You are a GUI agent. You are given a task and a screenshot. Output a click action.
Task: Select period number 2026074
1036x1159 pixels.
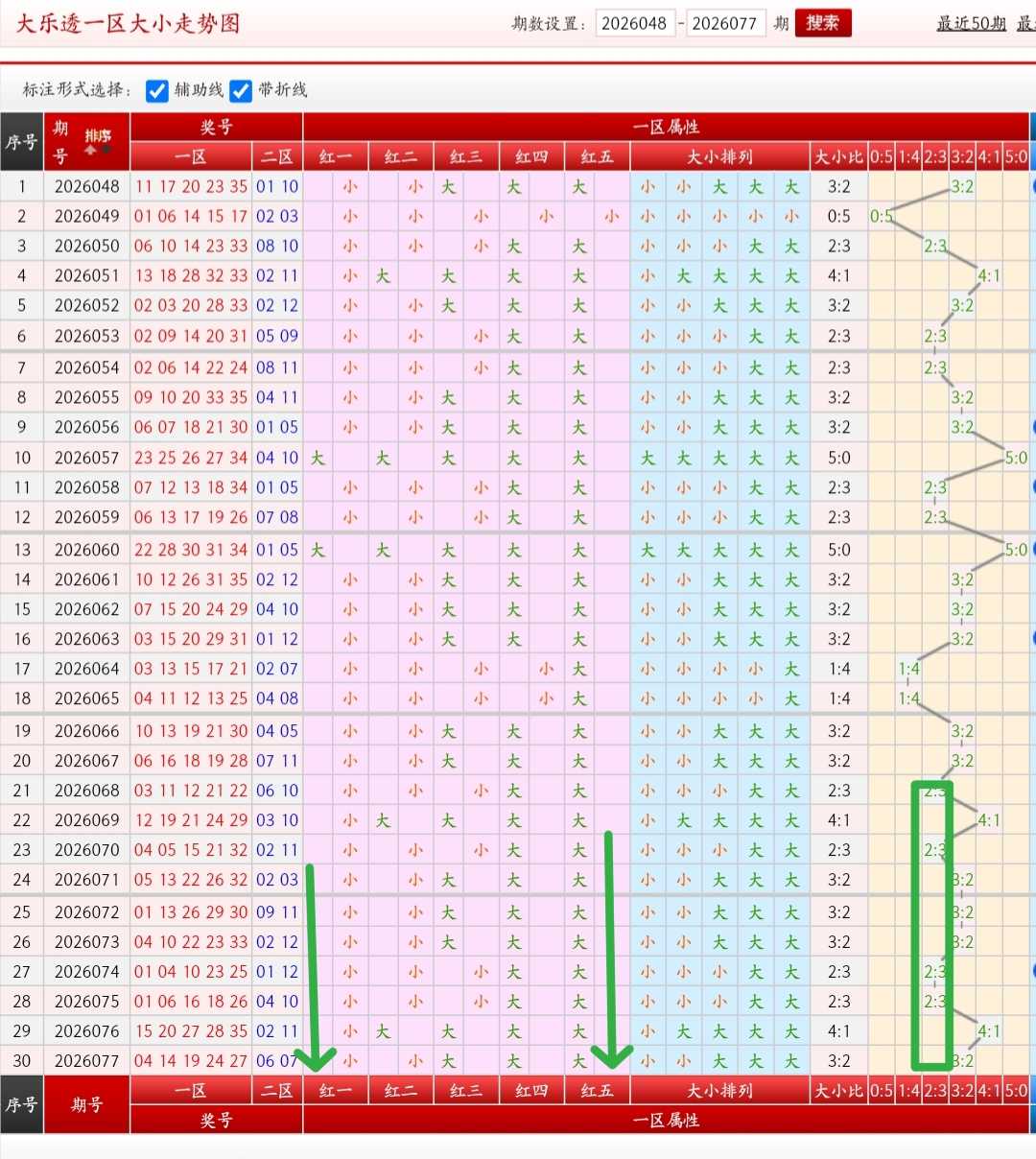pyautogui.click(x=86, y=972)
